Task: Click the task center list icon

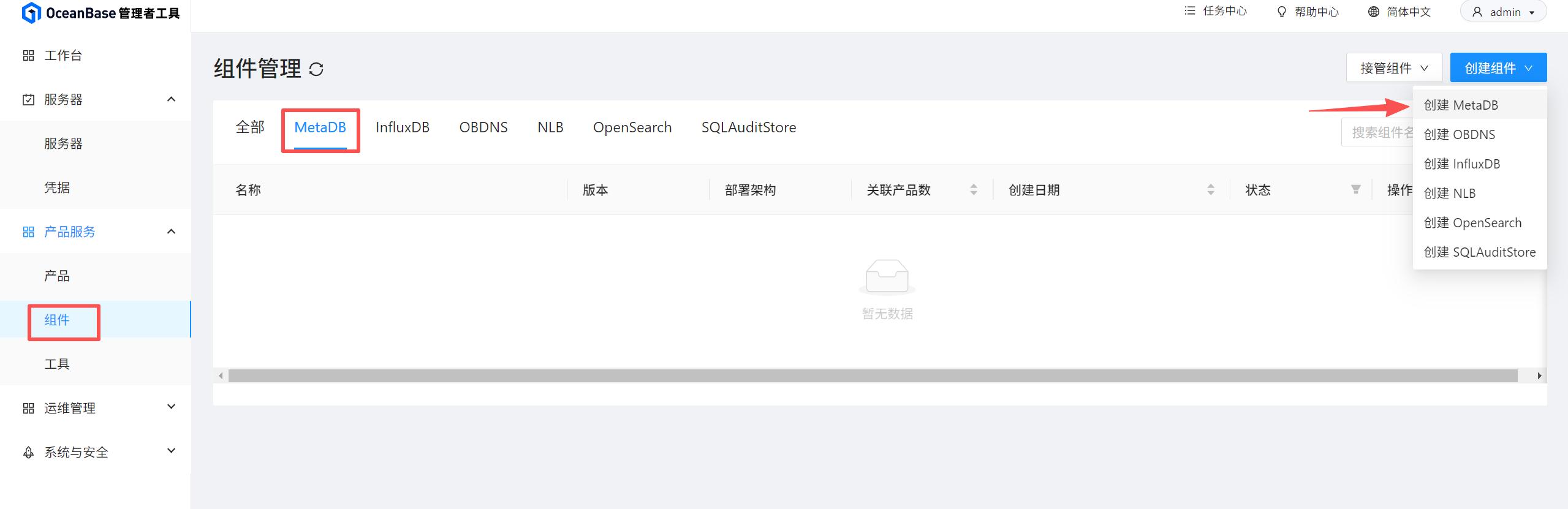Action: pyautogui.click(x=1190, y=11)
